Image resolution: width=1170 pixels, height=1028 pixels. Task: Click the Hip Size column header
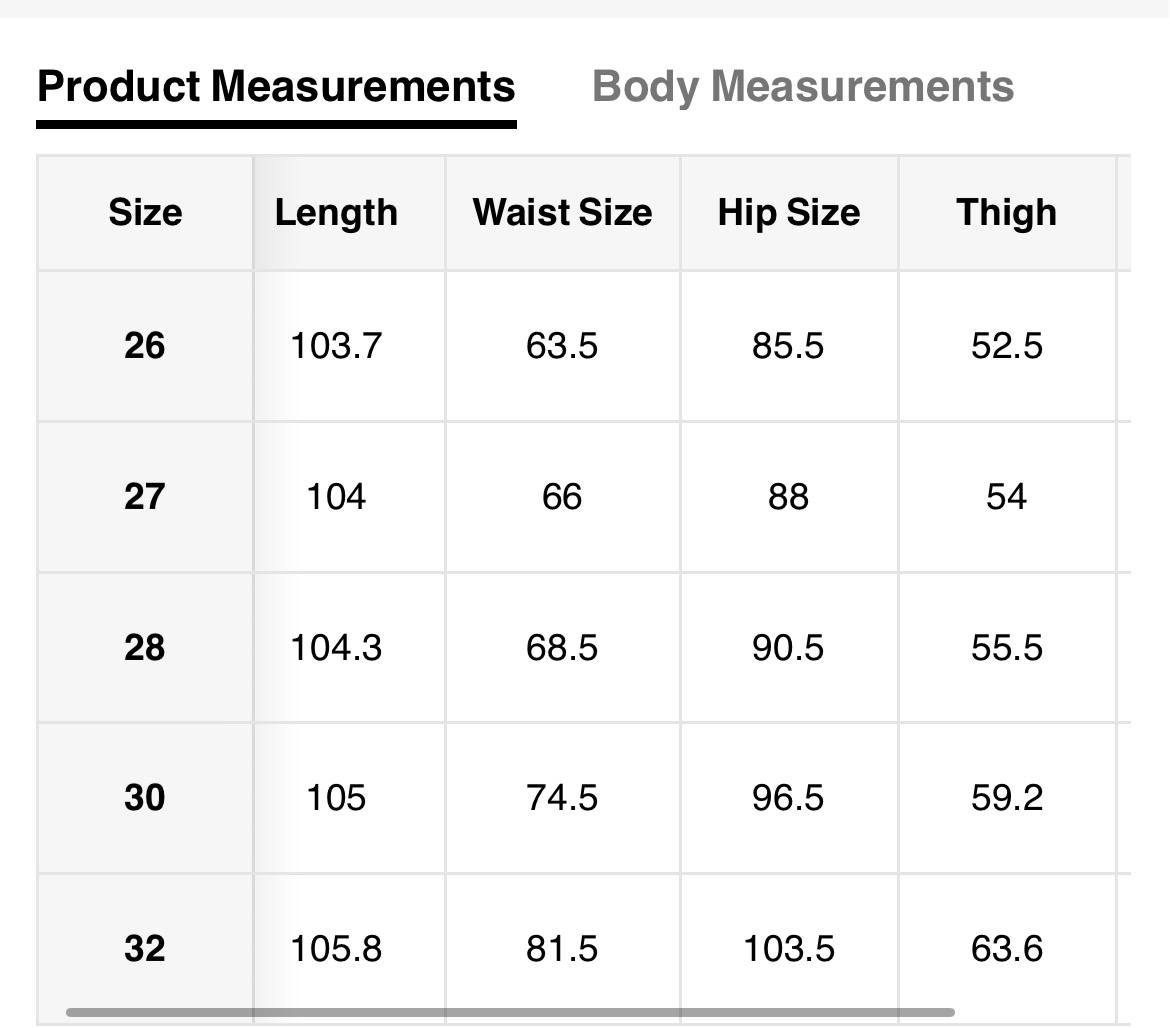[788, 213]
